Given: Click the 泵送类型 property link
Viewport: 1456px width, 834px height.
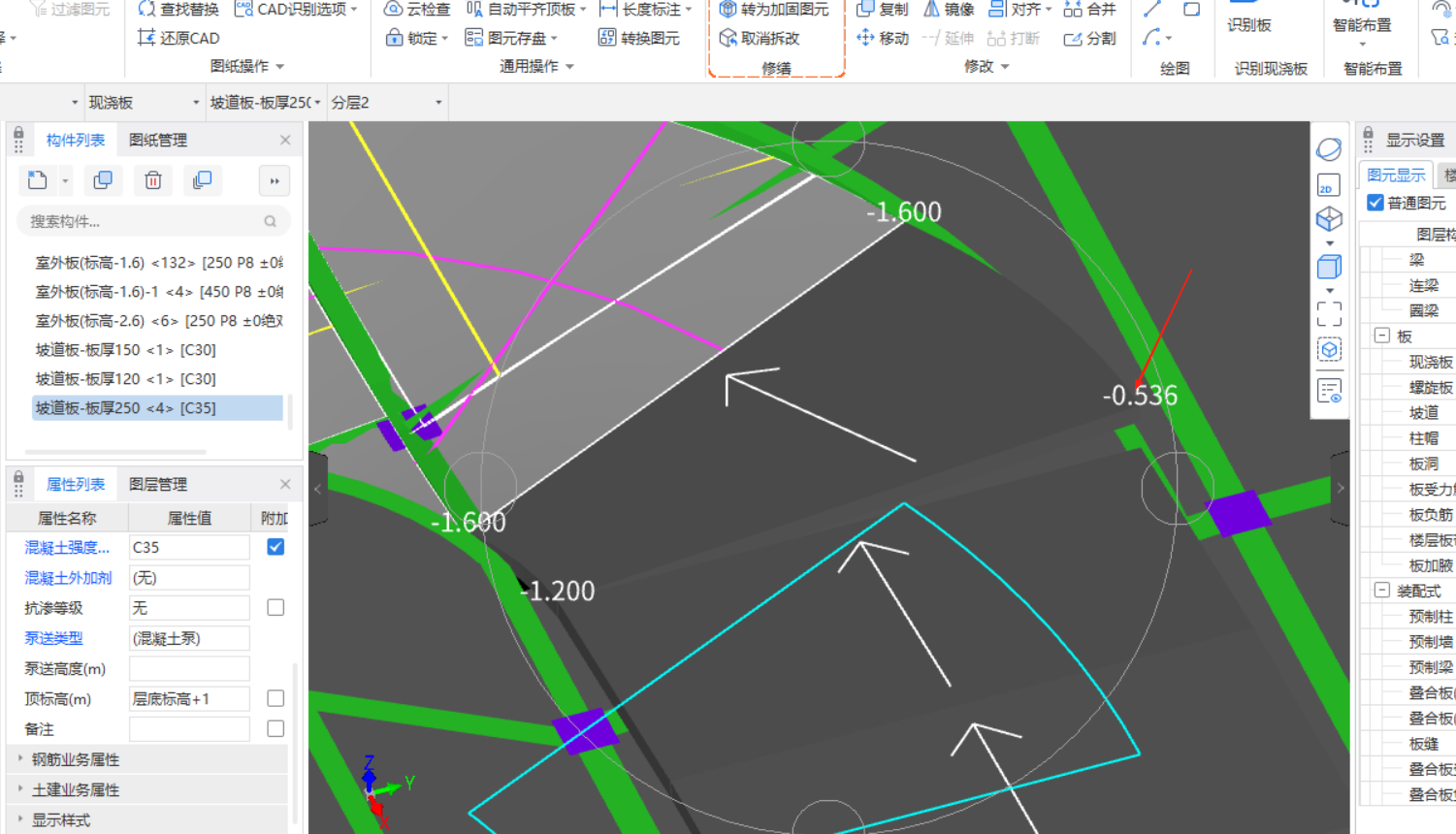Looking at the screenshot, I should tap(53, 638).
